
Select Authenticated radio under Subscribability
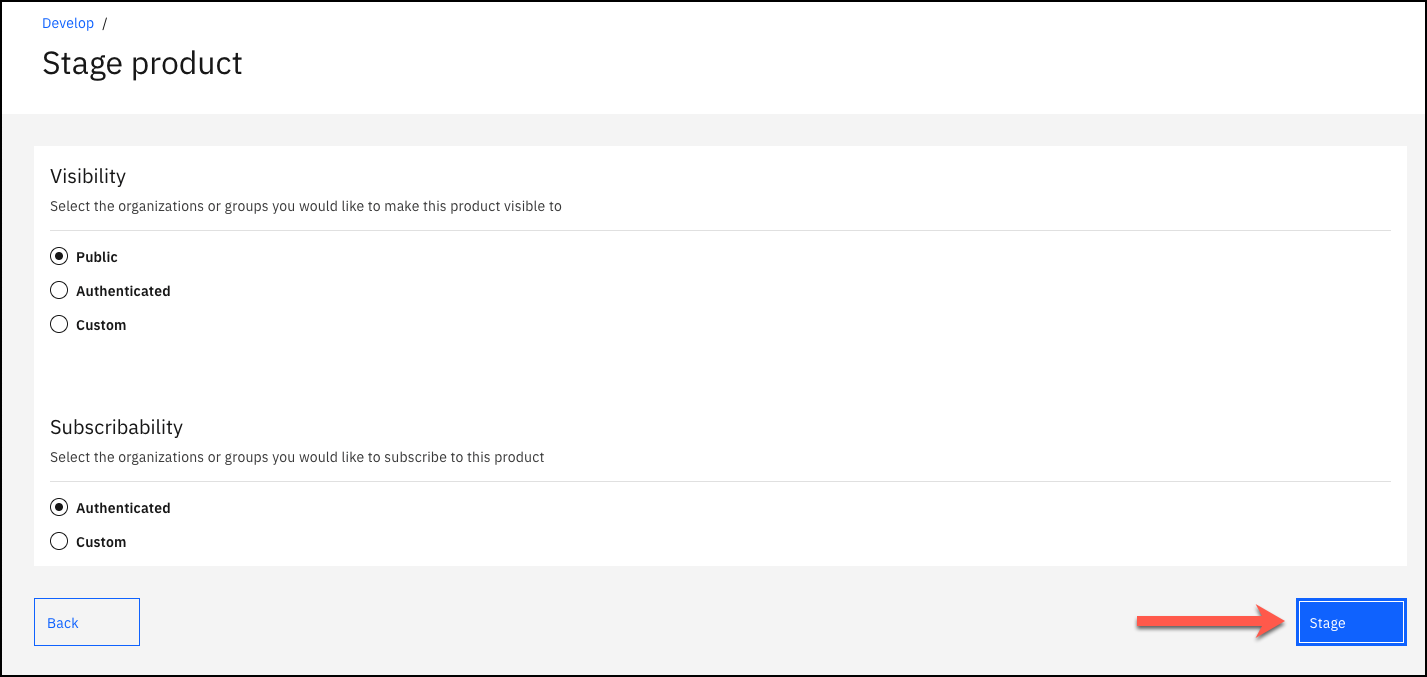(59, 508)
